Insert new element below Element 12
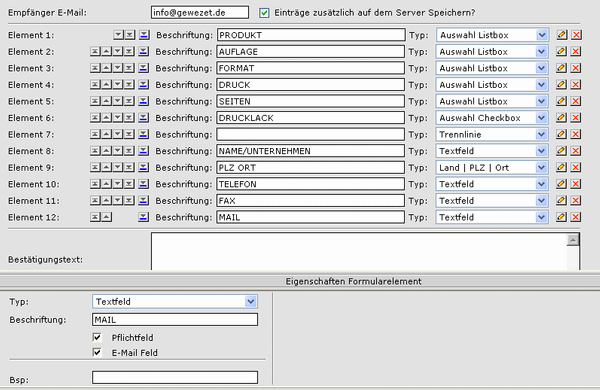 coord(143,217)
